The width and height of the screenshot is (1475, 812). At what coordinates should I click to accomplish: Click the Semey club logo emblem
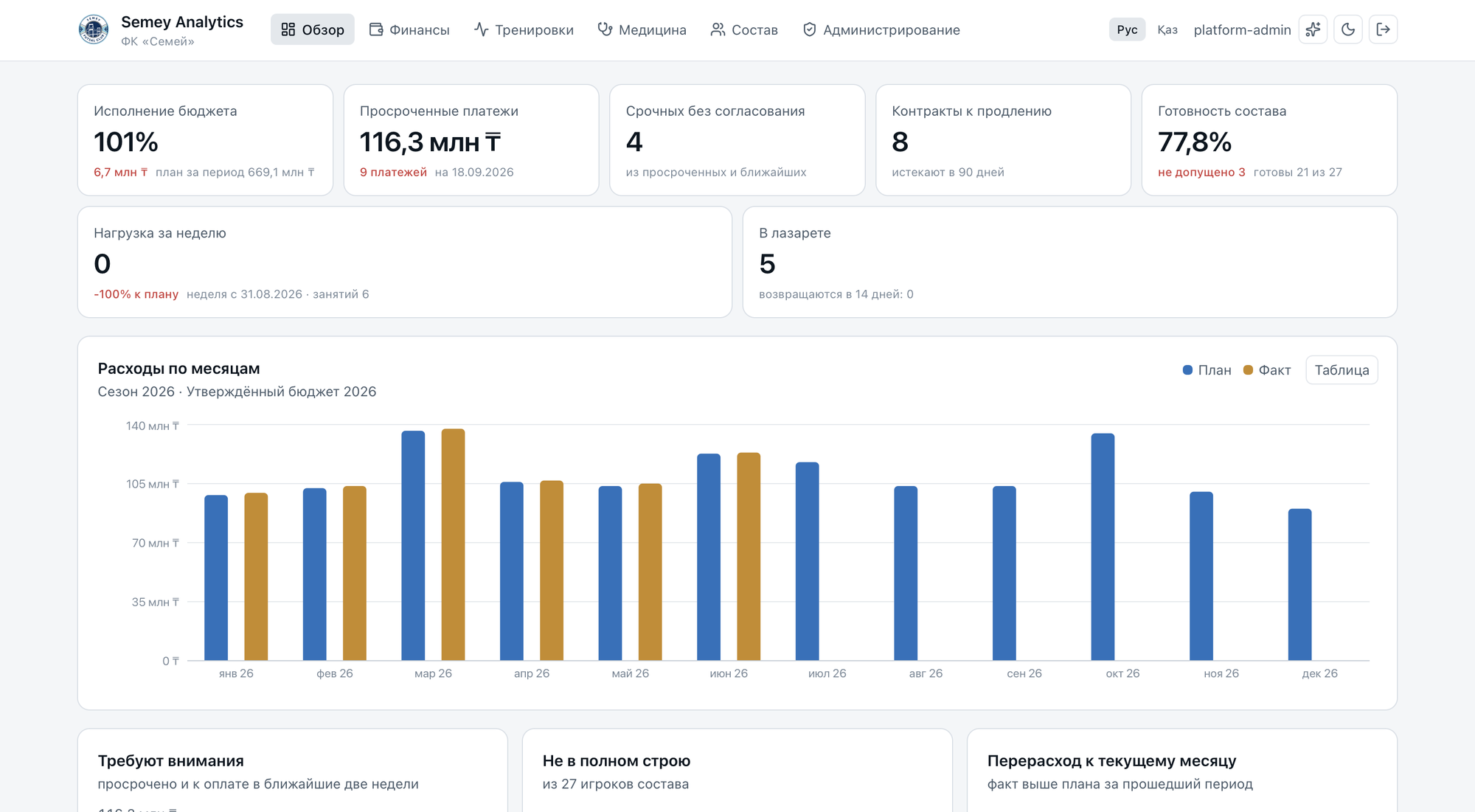pyautogui.click(x=94, y=30)
